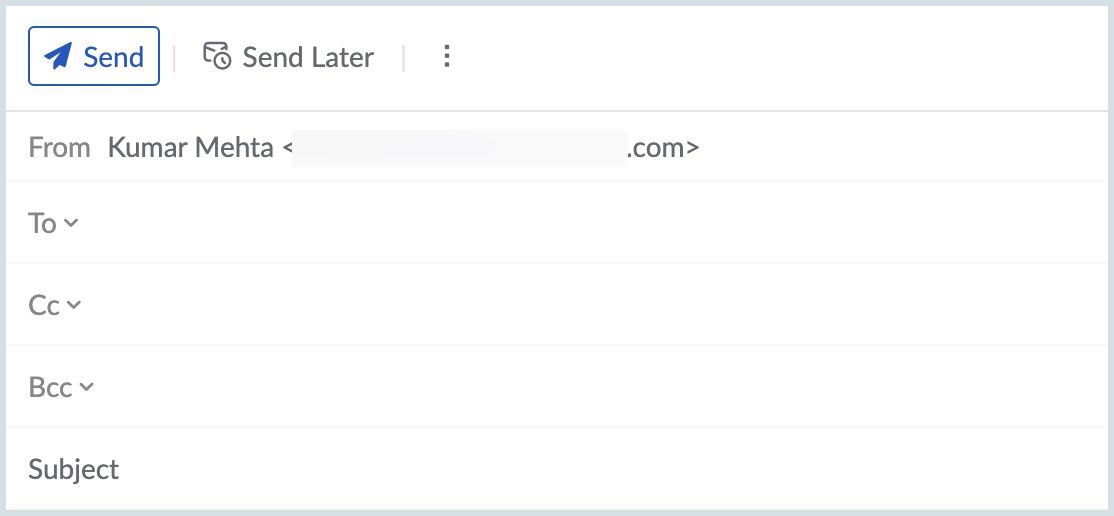Click the Send button
This screenshot has height=516, width=1114.
click(x=94, y=56)
